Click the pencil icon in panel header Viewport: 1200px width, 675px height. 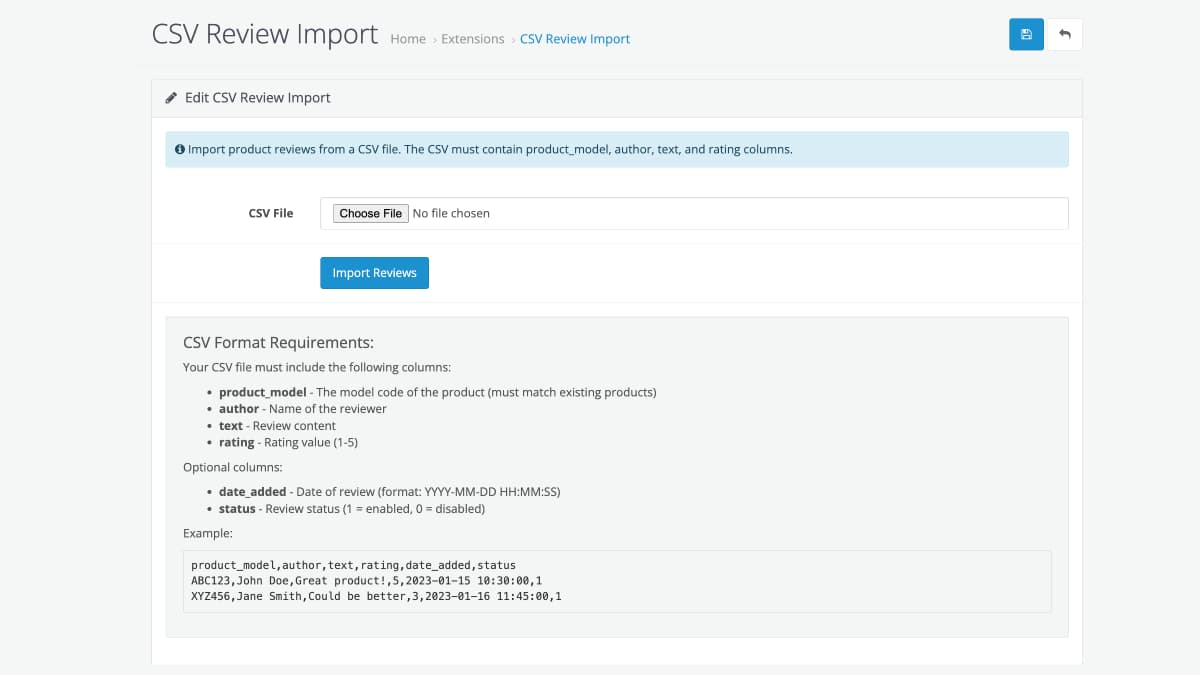tap(172, 98)
